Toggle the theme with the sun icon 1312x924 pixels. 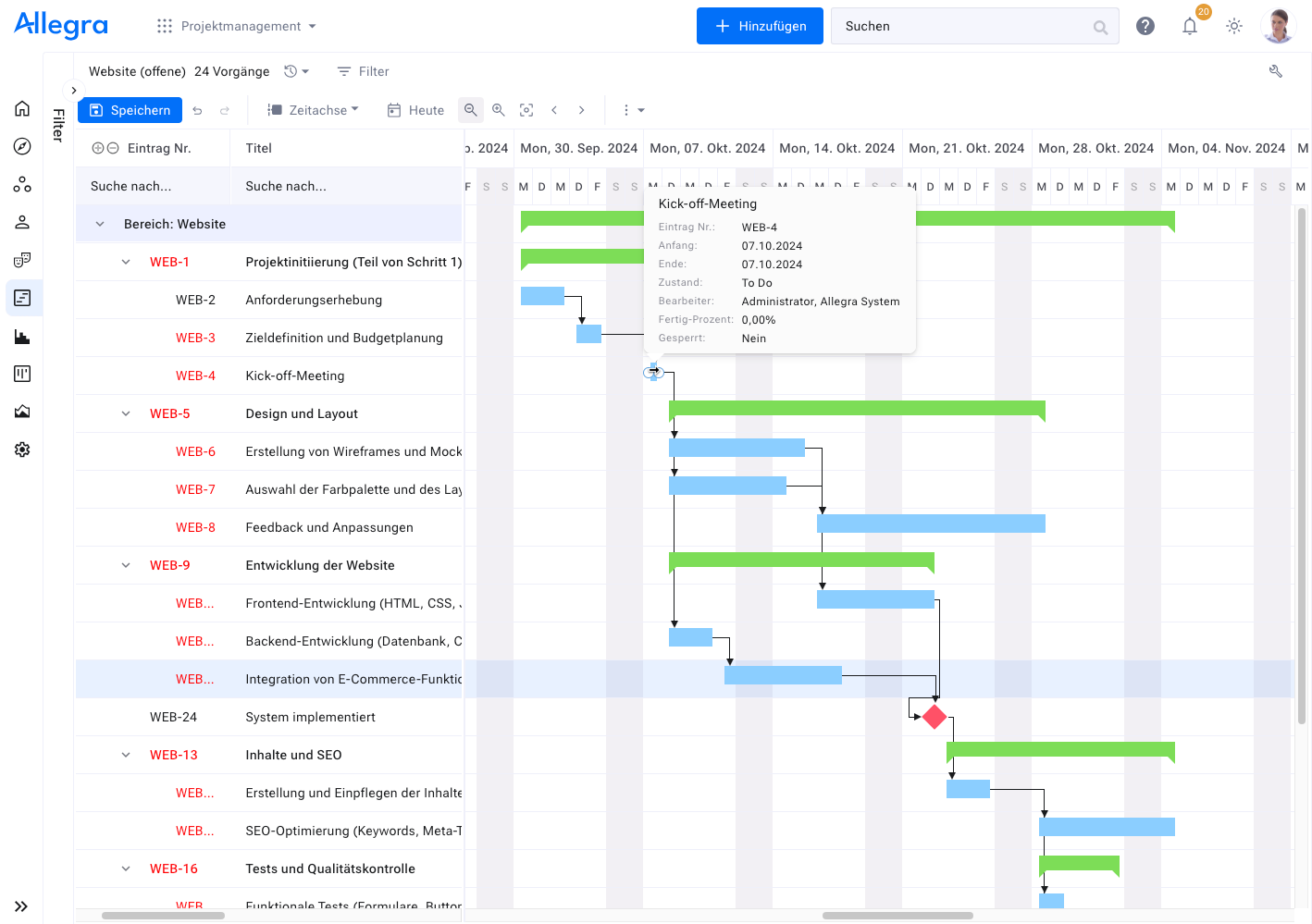click(x=1234, y=26)
